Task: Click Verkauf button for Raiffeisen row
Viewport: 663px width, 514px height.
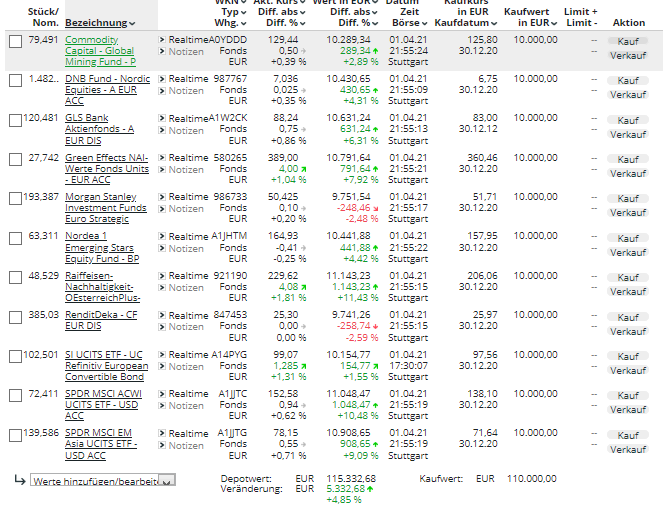Action: click(628, 292)
